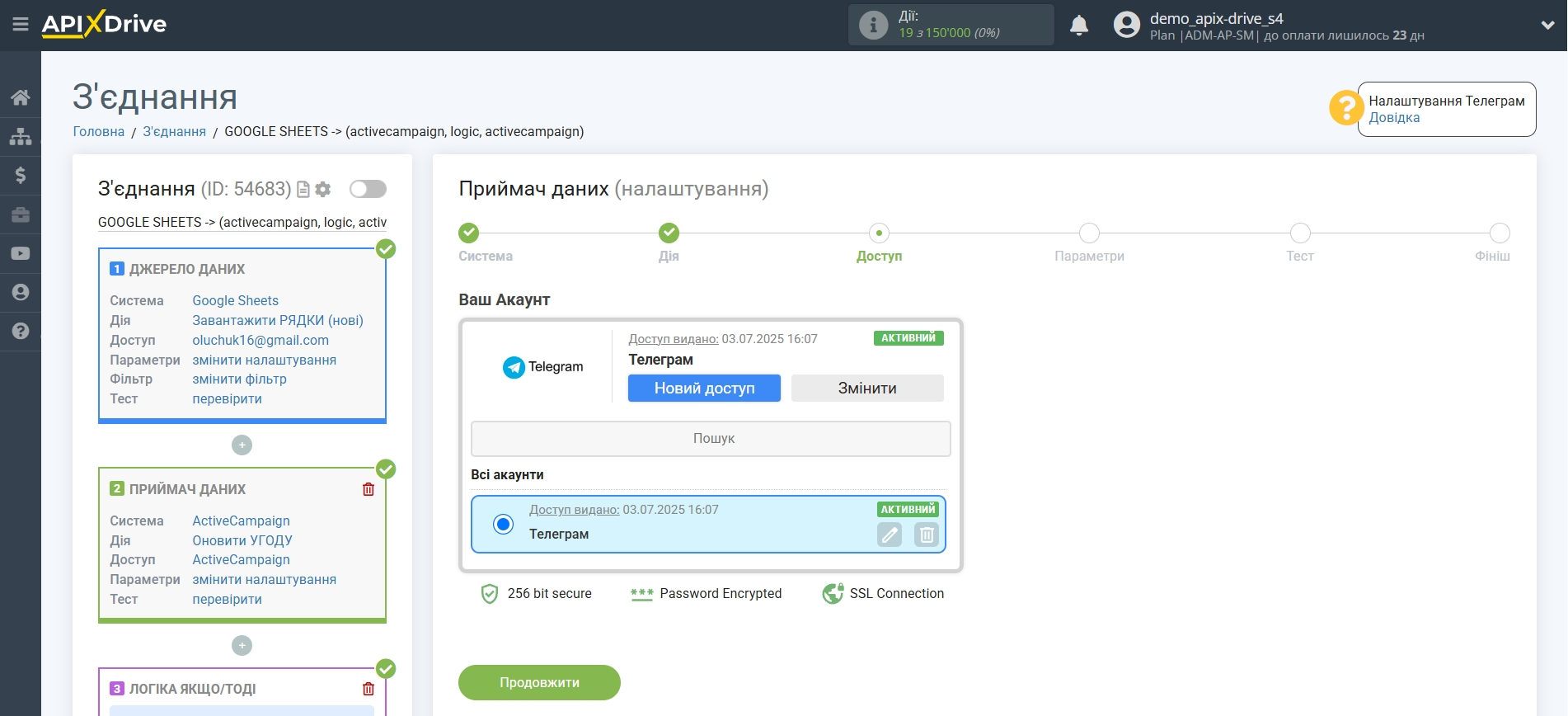The image size is (1568, 716).
Task: Click the ЛОГІКА ЯКЩО/ТОДІ block header
Action: pyautogui.click(x=192, y=690)
